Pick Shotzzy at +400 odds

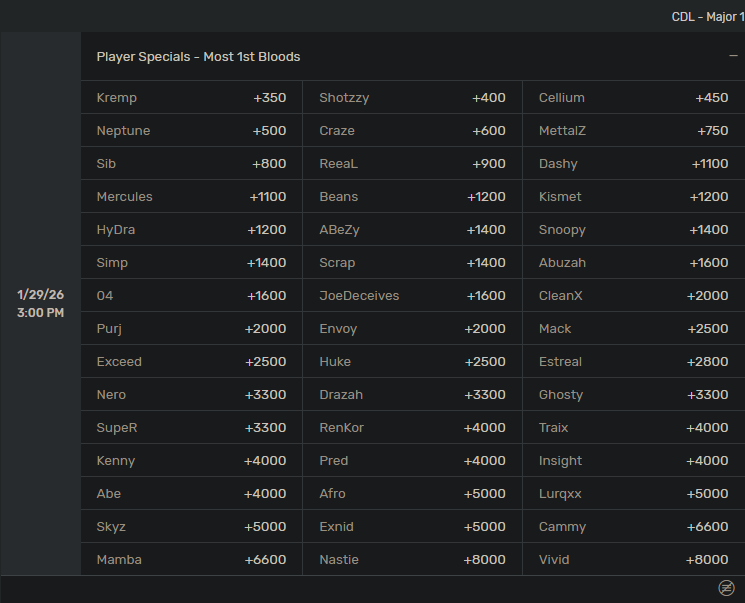[412, 98]
